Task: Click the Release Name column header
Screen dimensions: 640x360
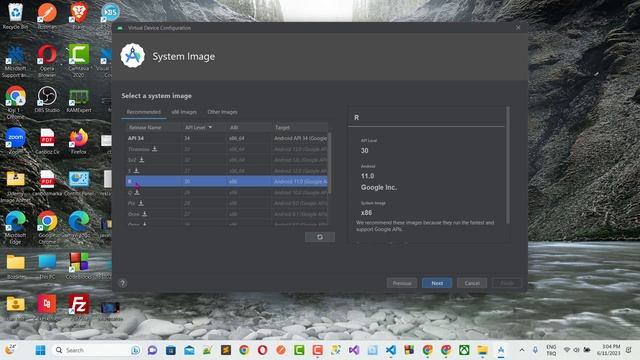Action: 153,127
